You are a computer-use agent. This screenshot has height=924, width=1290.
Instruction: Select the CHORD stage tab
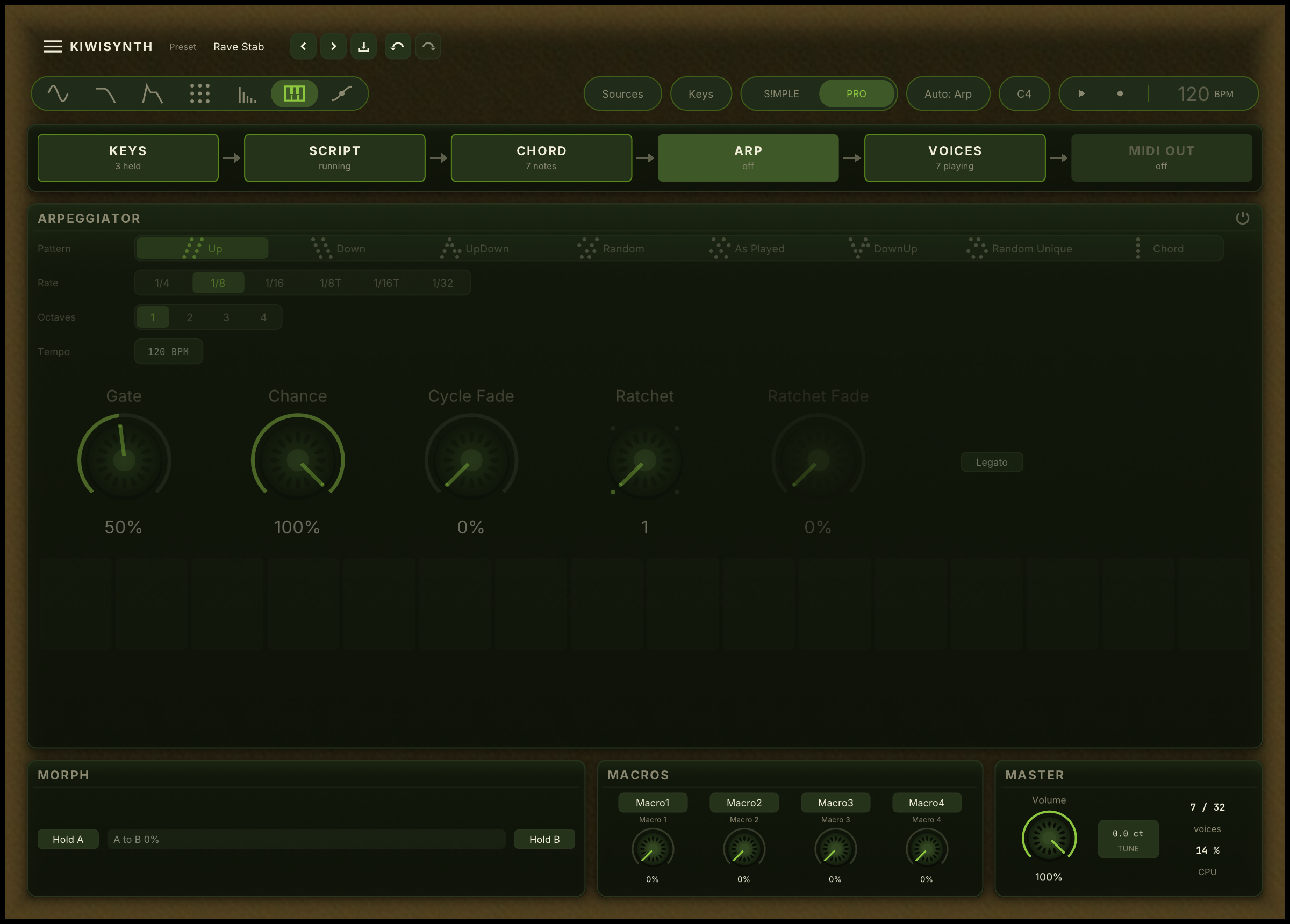coord(541,157)
